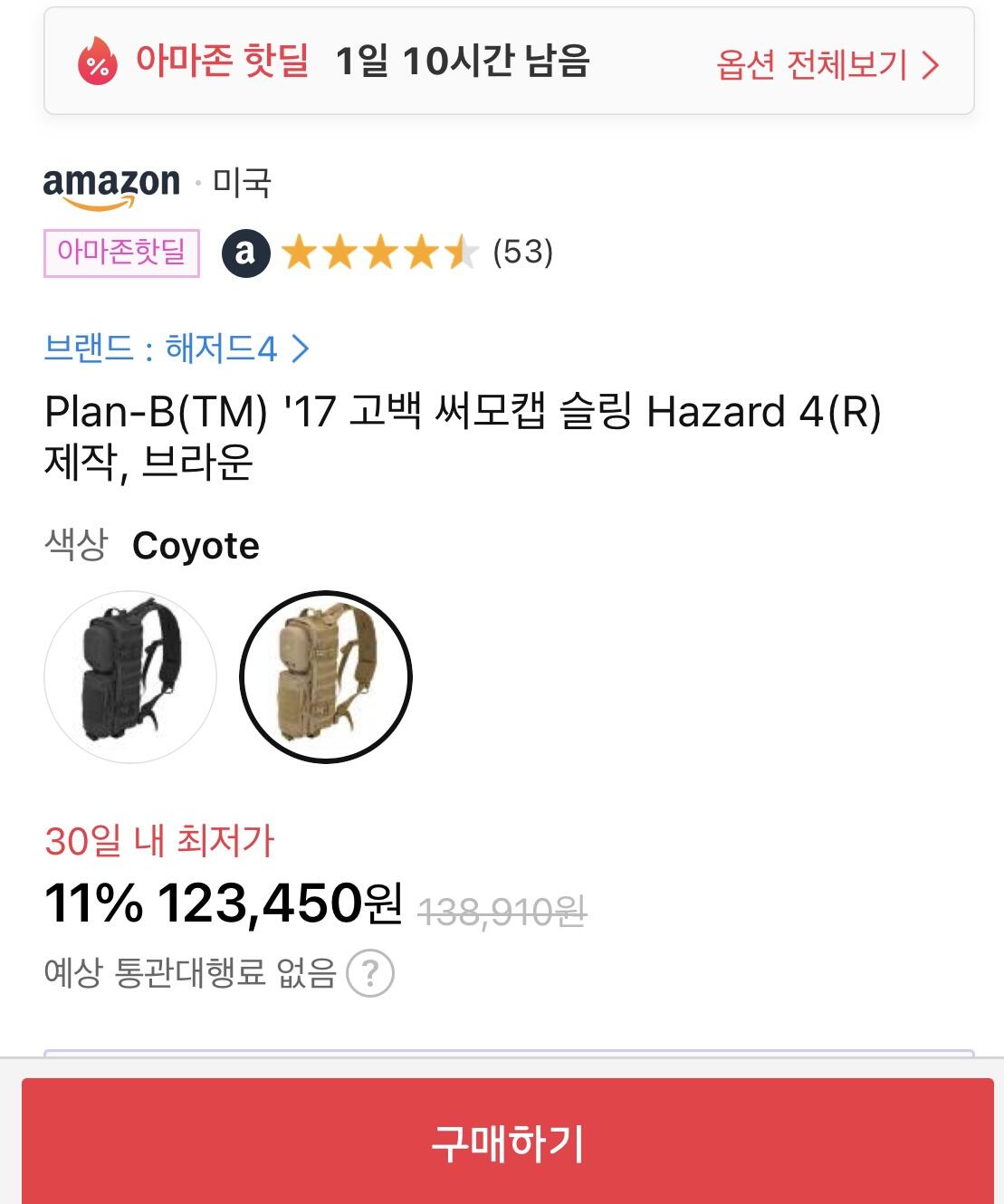Click the star rating display
The height and width of the screenshot is (1204, 1004).
point(378,253)
